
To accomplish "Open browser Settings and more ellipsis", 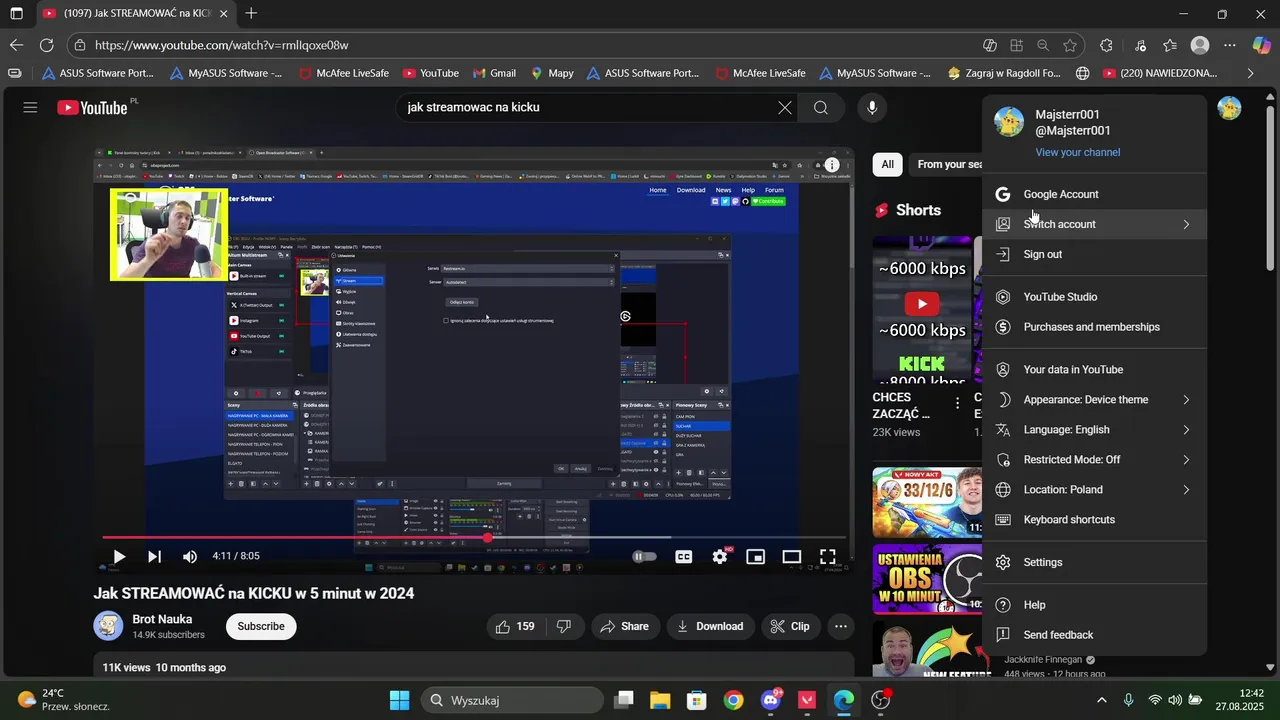I will [1230, 45].
